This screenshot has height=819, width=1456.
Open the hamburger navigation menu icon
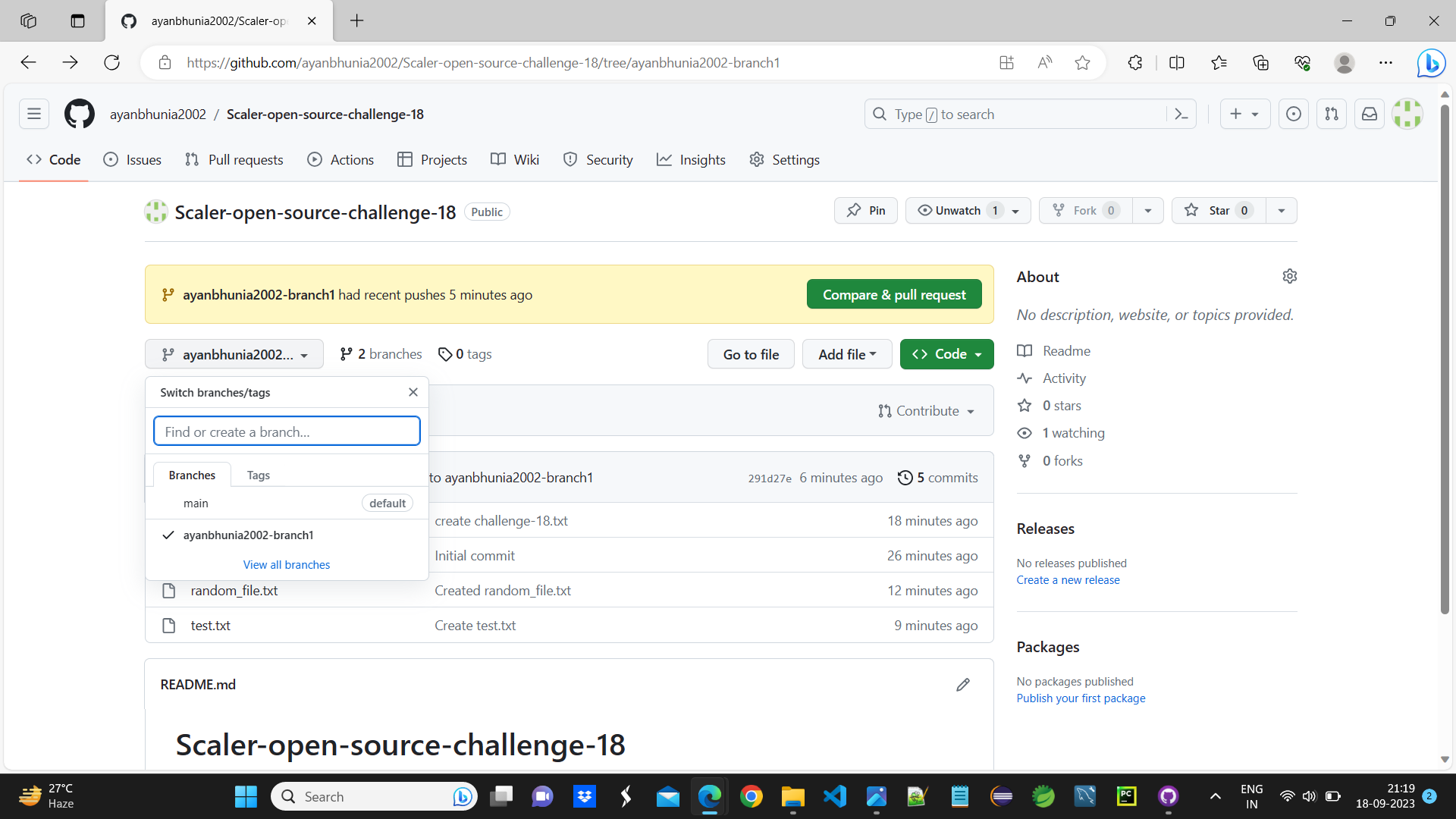pyautogui.click(x=34, y=114)
